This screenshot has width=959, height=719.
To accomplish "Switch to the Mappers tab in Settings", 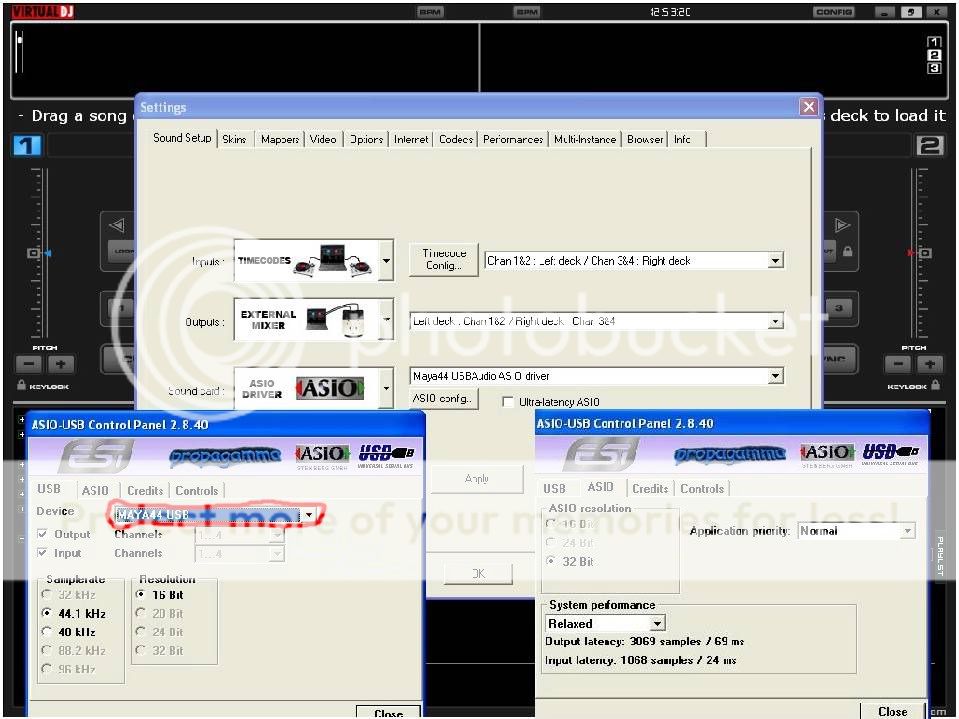I will coord(280,139).
